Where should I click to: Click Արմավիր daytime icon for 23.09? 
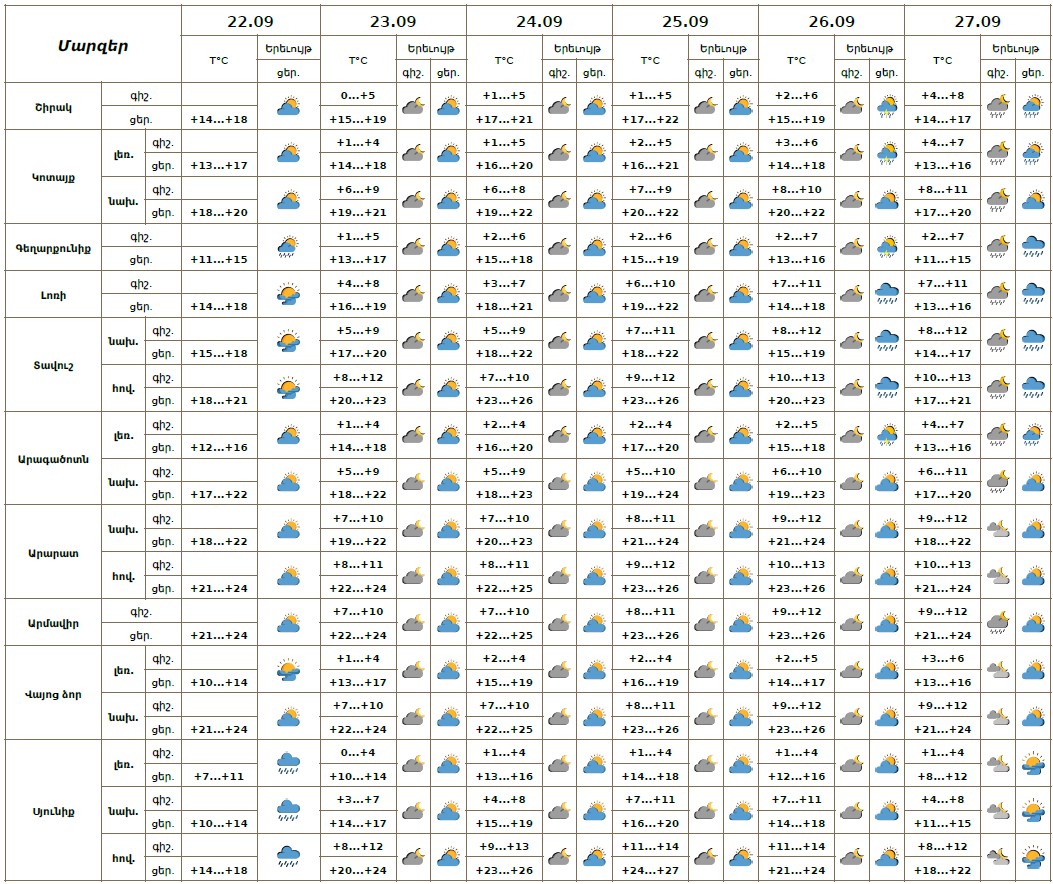pyautogui.click(x=448, y=623)
